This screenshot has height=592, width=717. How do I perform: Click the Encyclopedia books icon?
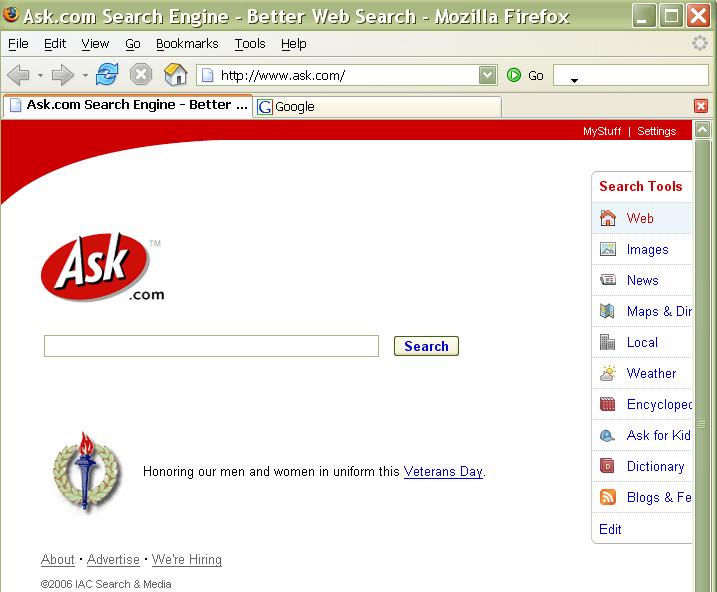tap(607, 404)
